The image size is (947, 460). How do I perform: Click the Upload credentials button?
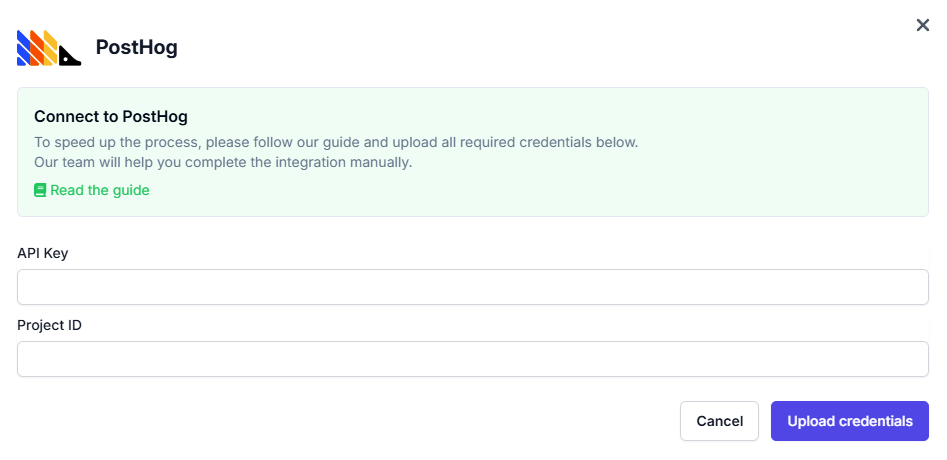click(x=849, y=421)
